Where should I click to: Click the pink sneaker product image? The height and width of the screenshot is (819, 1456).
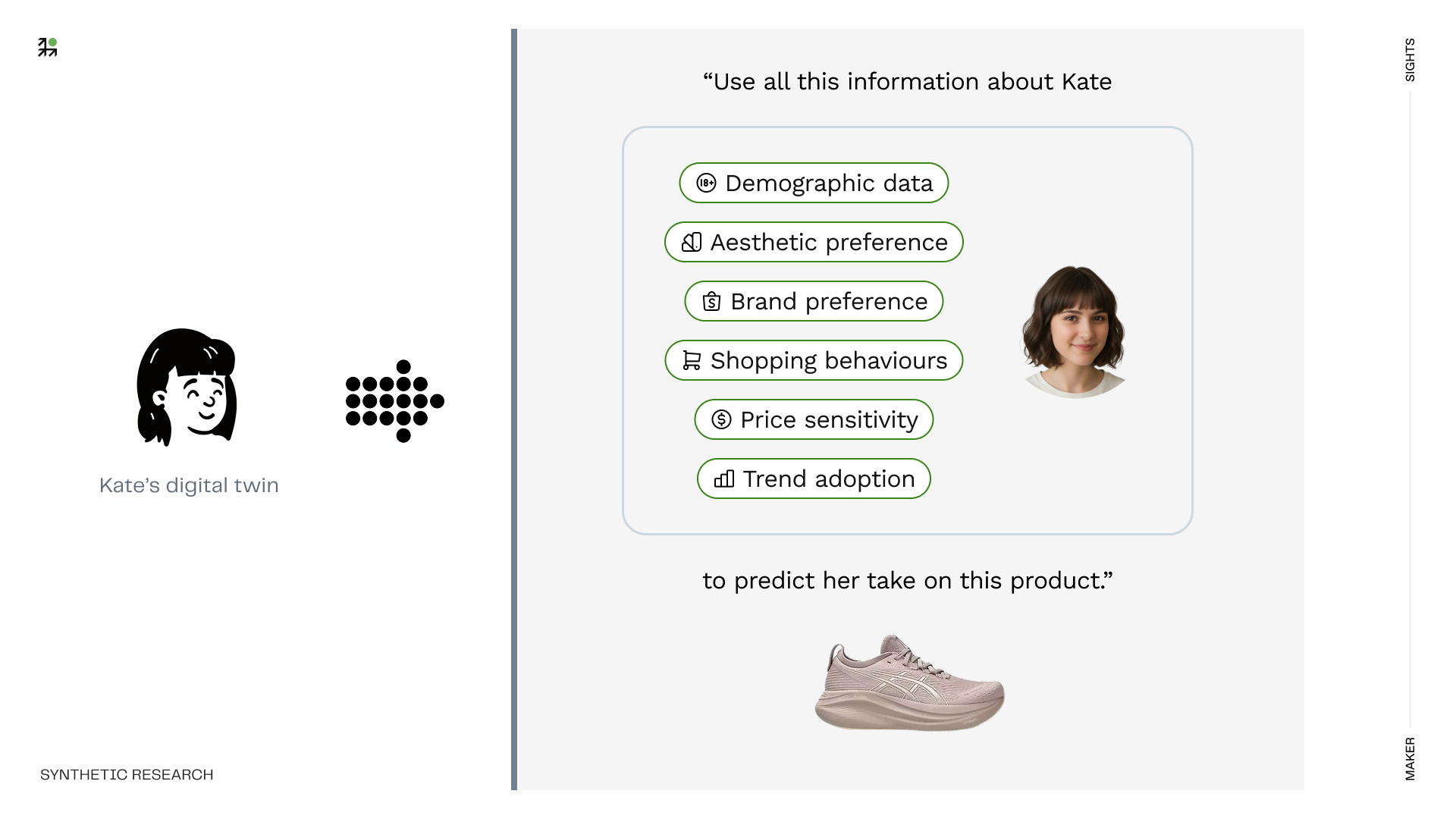click(909, 682)
